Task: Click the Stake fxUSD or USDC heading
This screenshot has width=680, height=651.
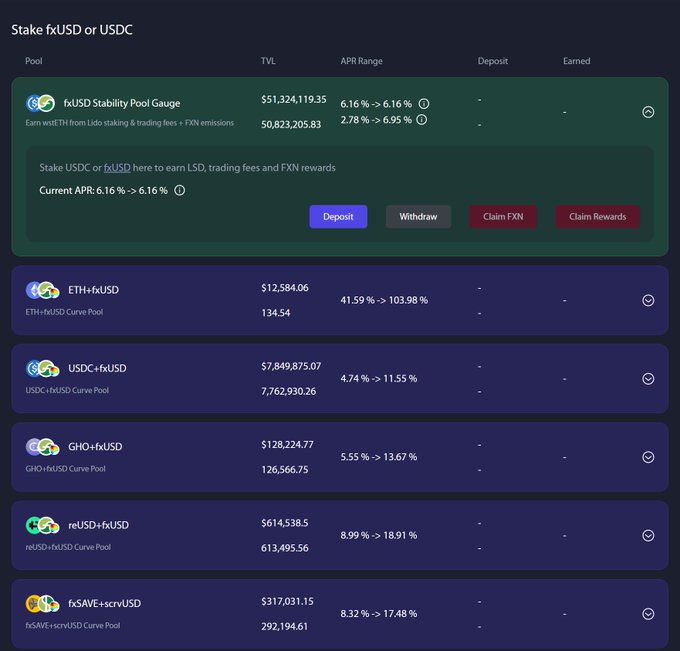Action: [72, 29]
